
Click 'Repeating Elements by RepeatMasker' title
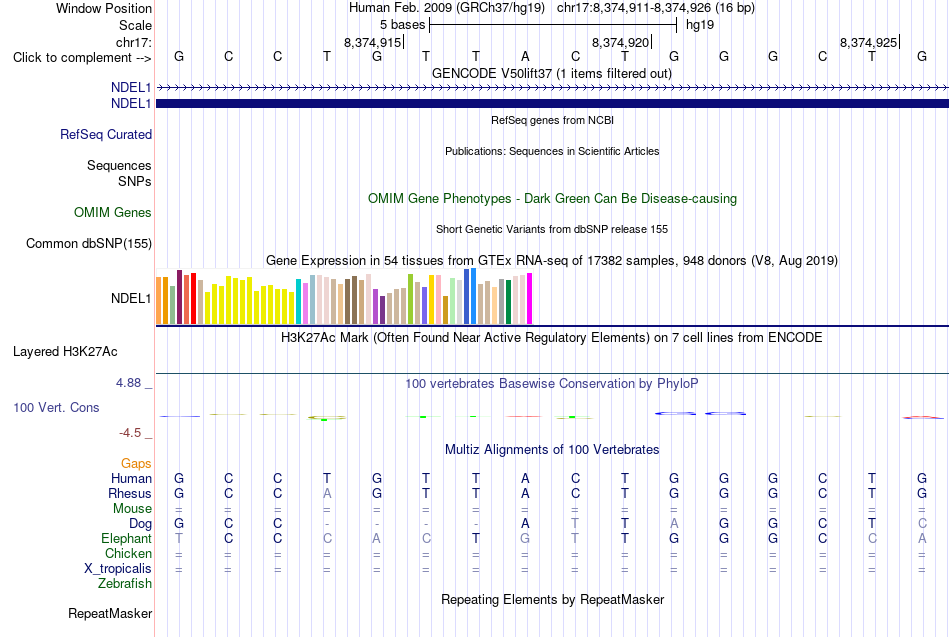552,599
